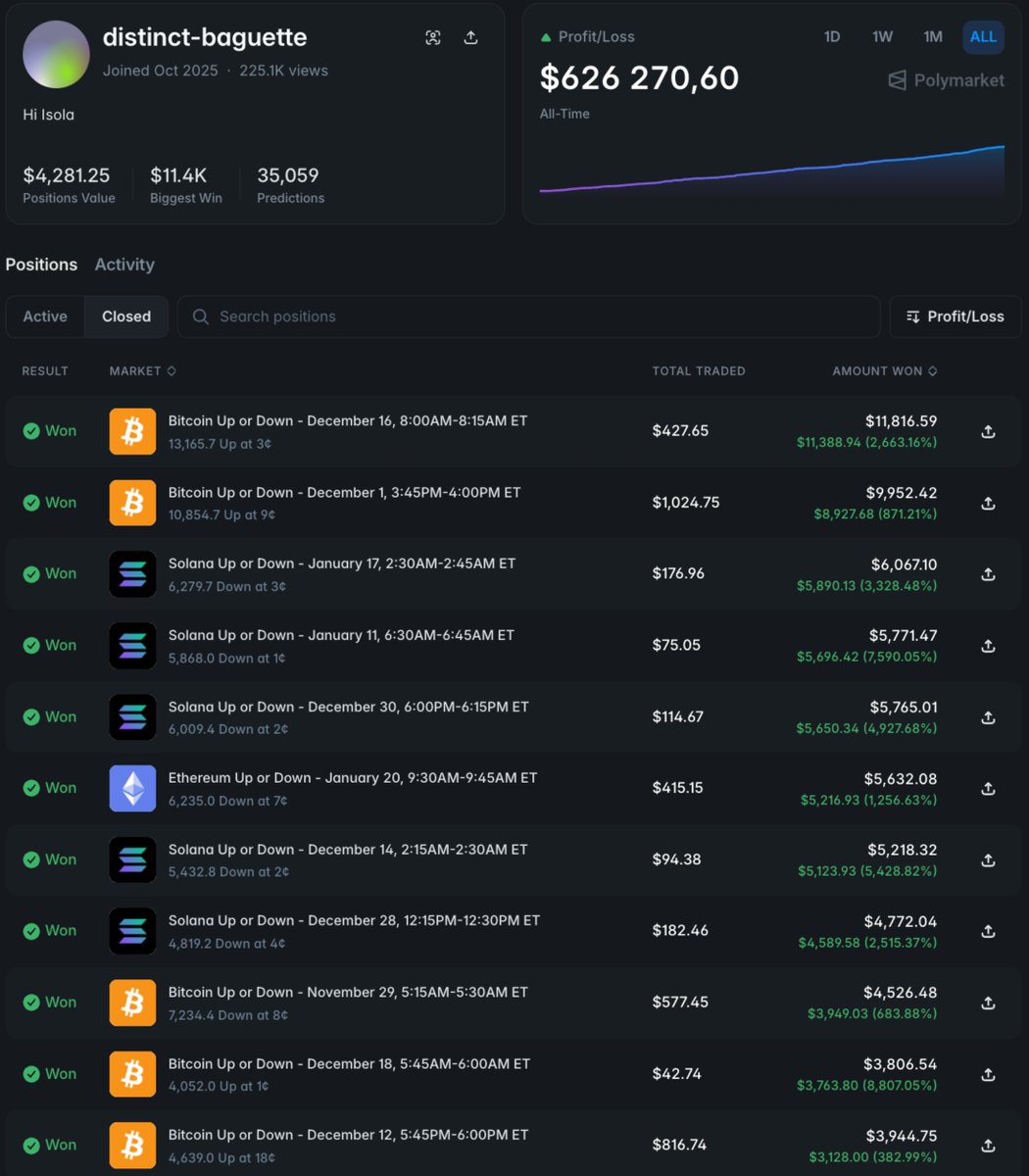
Task: Share the Bitcoin December 12 5:45PM position
Action: coord(988,1145)
